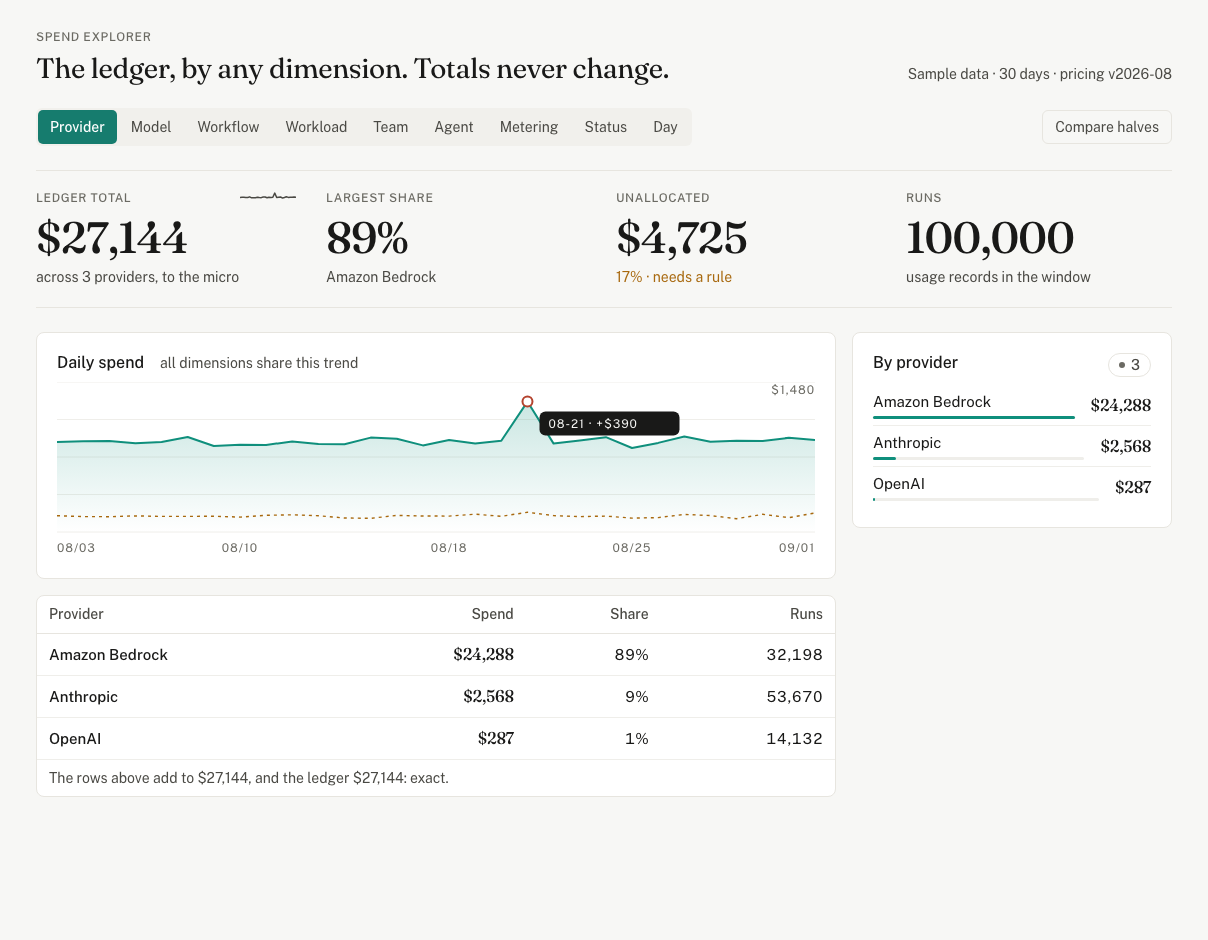The image size is (1208, 940).
Task: Click the Share column header
Action: click(x=629, y=614)
